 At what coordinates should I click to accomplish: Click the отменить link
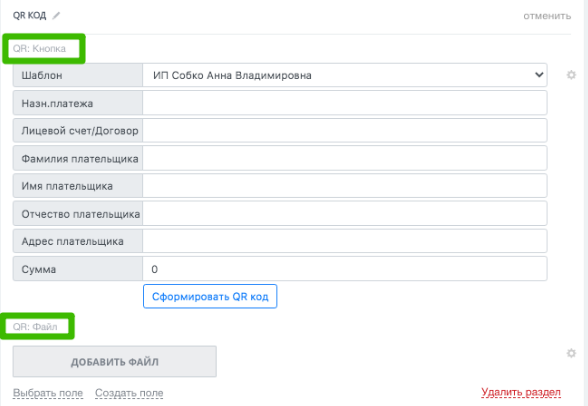tap(547, 16)
